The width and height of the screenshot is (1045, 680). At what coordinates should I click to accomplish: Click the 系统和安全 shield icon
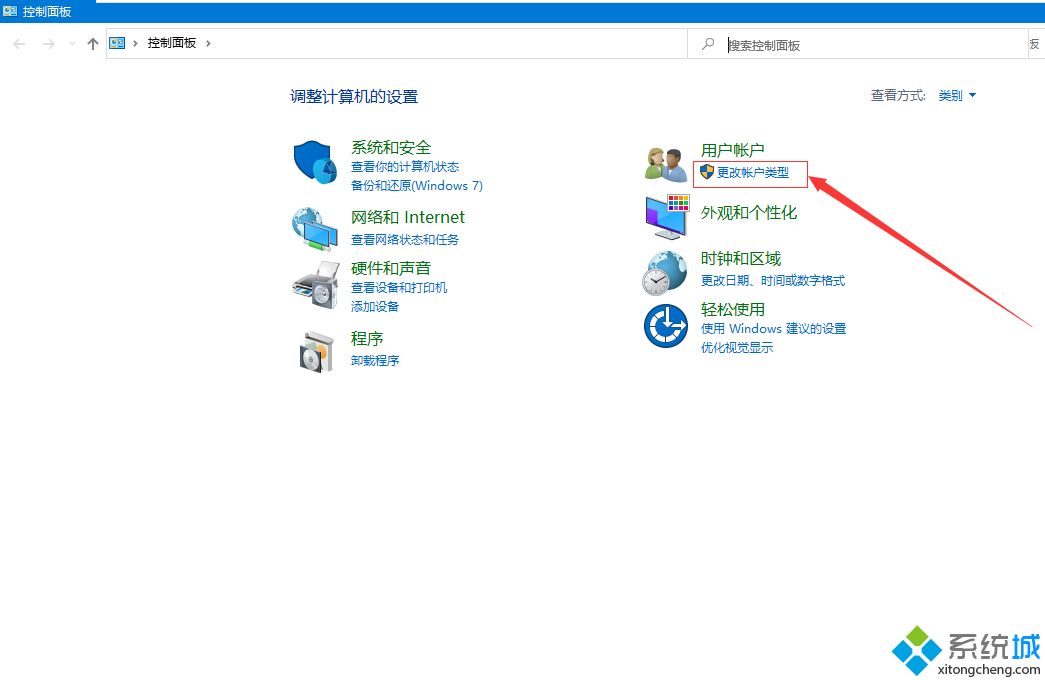click(x=315, y=161)
